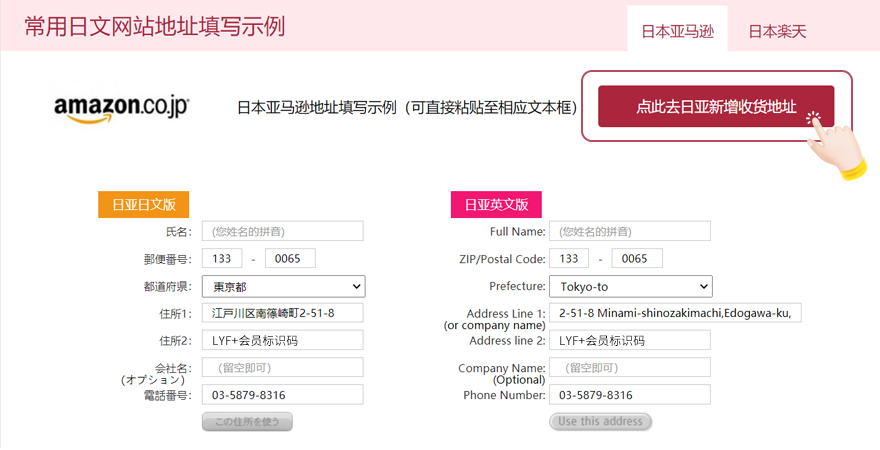The image size is (880, 450).
Task: Click the Address Line 1 English field
Action: pyautogui.click(x=676, y=313)
